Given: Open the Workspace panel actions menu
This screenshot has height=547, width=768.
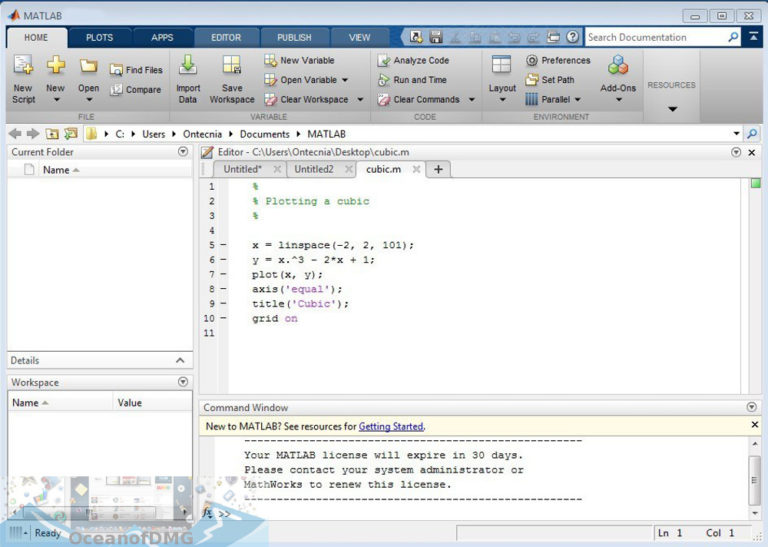Looking at the screenshot, I should (x=183, y=381).
